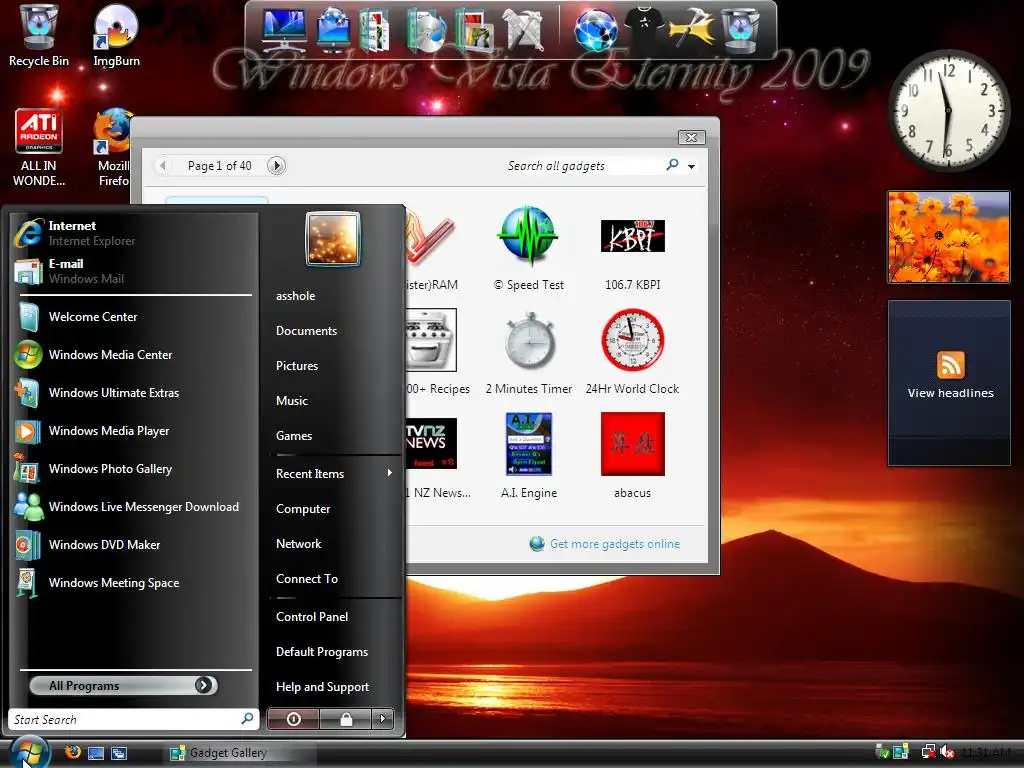
Task: Click the lock button in Start menu
Action: coord(345,719)
